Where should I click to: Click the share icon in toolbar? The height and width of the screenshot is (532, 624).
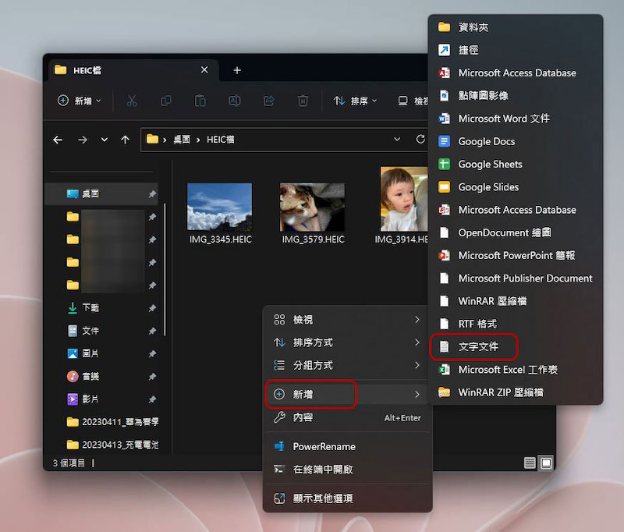(x=268, y=101)
